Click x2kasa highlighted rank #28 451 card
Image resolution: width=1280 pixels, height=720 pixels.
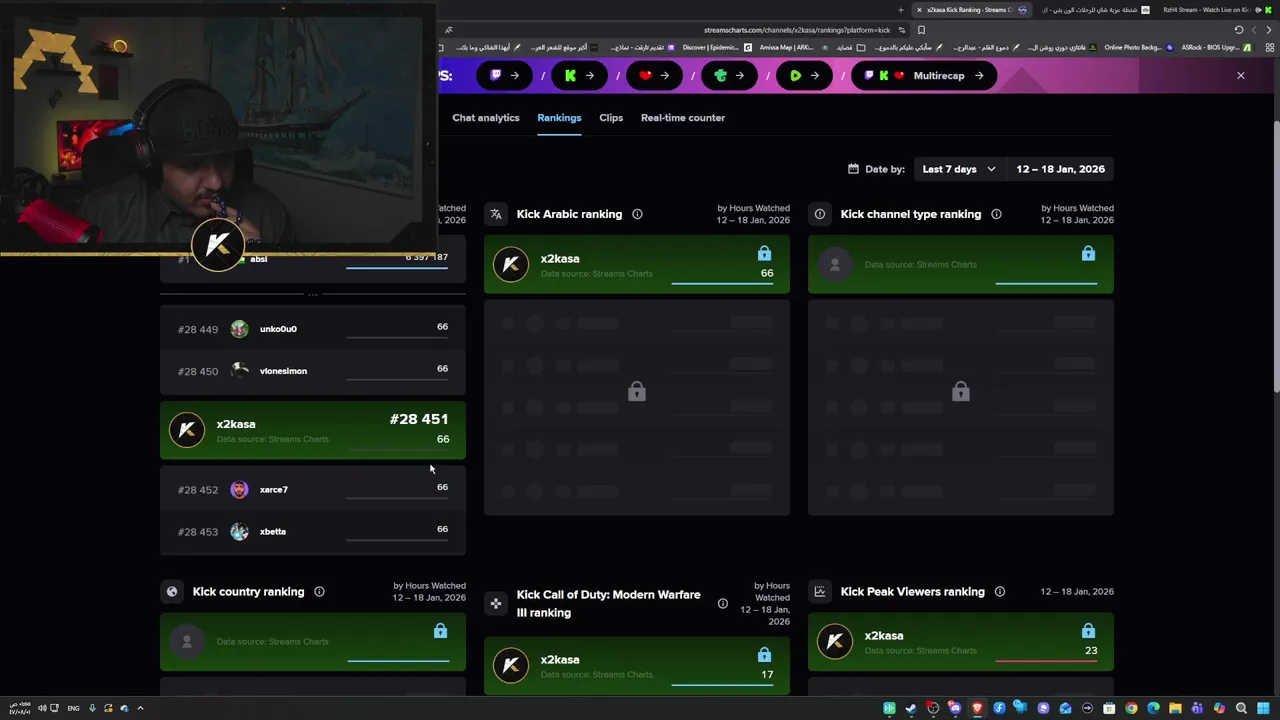pos(313,430)
